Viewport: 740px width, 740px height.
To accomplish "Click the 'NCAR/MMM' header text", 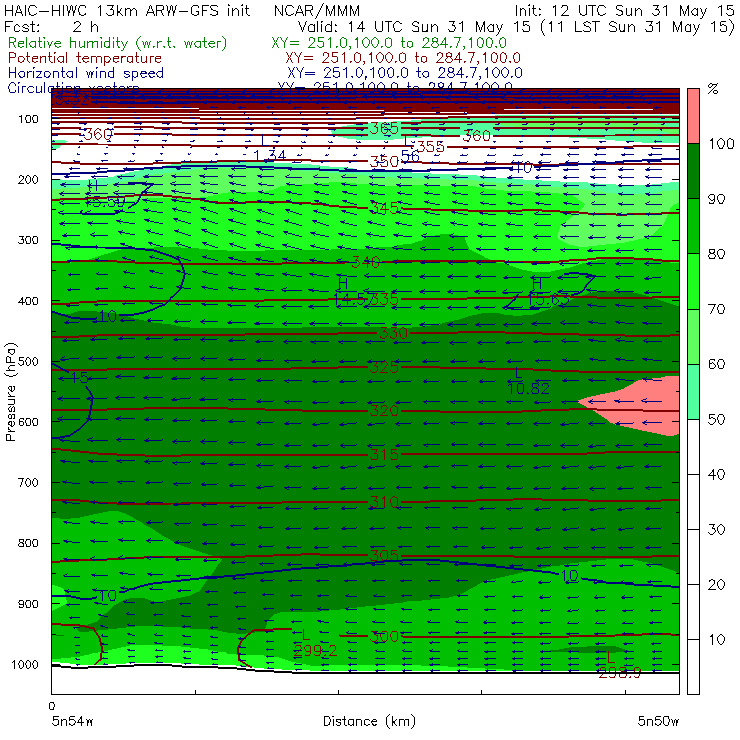I will coord(317,10).
